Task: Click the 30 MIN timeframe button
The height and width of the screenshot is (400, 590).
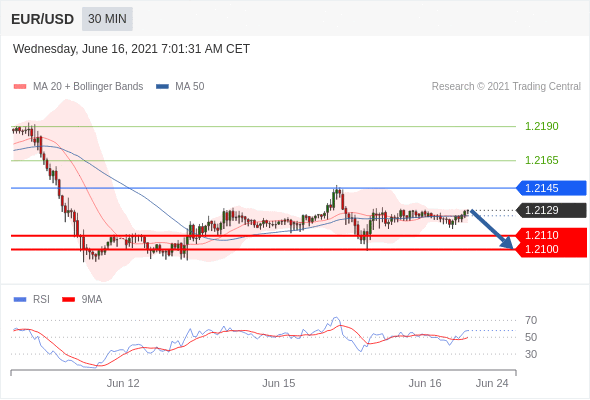Action: (107, 18)
